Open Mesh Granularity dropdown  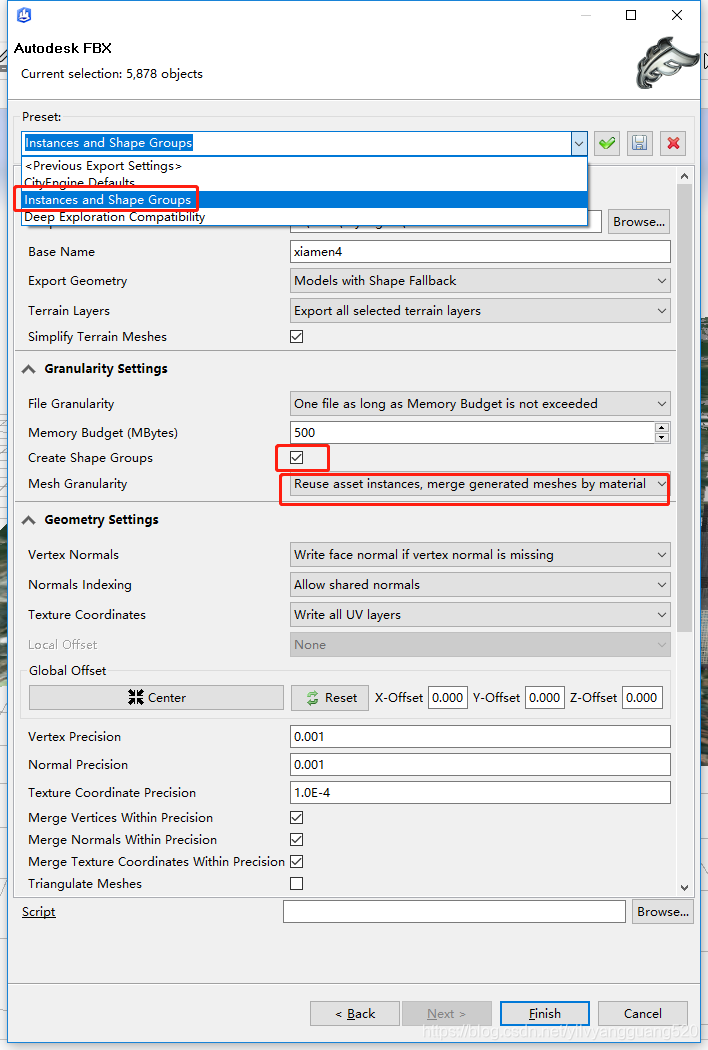[x=480, y=484]
